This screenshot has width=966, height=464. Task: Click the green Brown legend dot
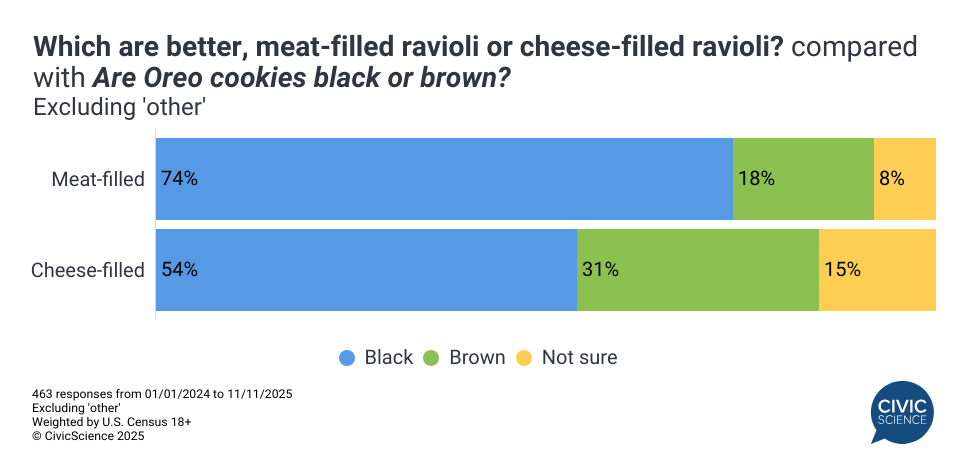tap(432, 357)
